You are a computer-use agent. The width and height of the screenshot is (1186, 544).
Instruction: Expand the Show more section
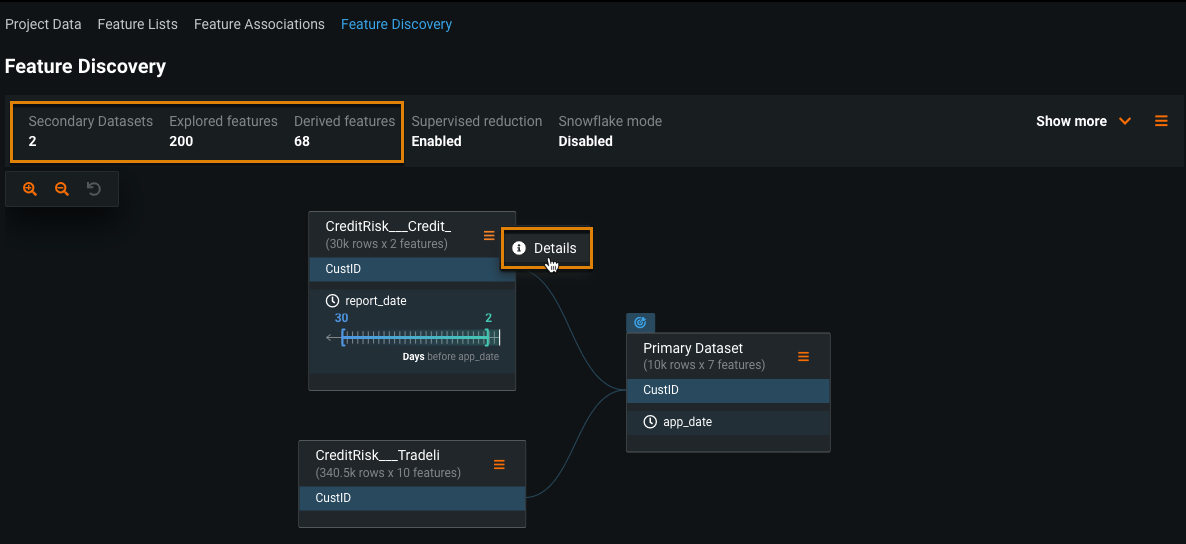pos(1083,121)
